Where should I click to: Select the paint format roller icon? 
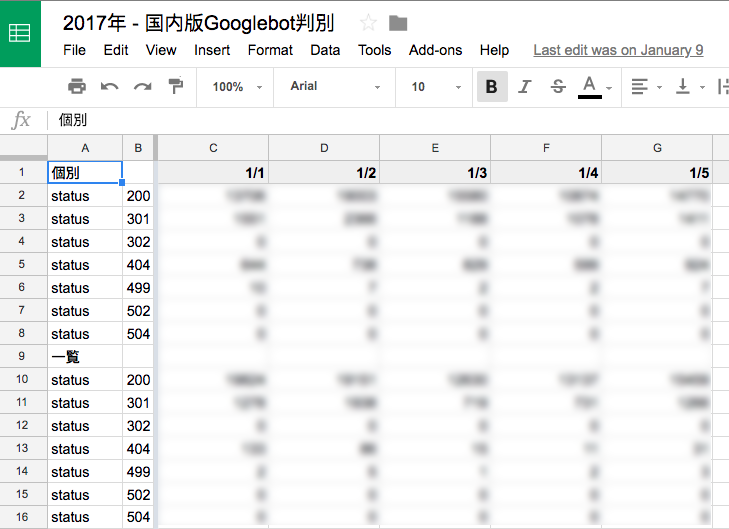(x=175, y=86)
